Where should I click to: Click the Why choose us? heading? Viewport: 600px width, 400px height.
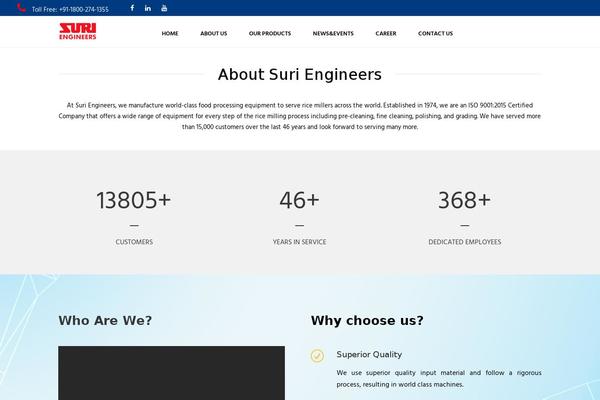coord(367,320)
